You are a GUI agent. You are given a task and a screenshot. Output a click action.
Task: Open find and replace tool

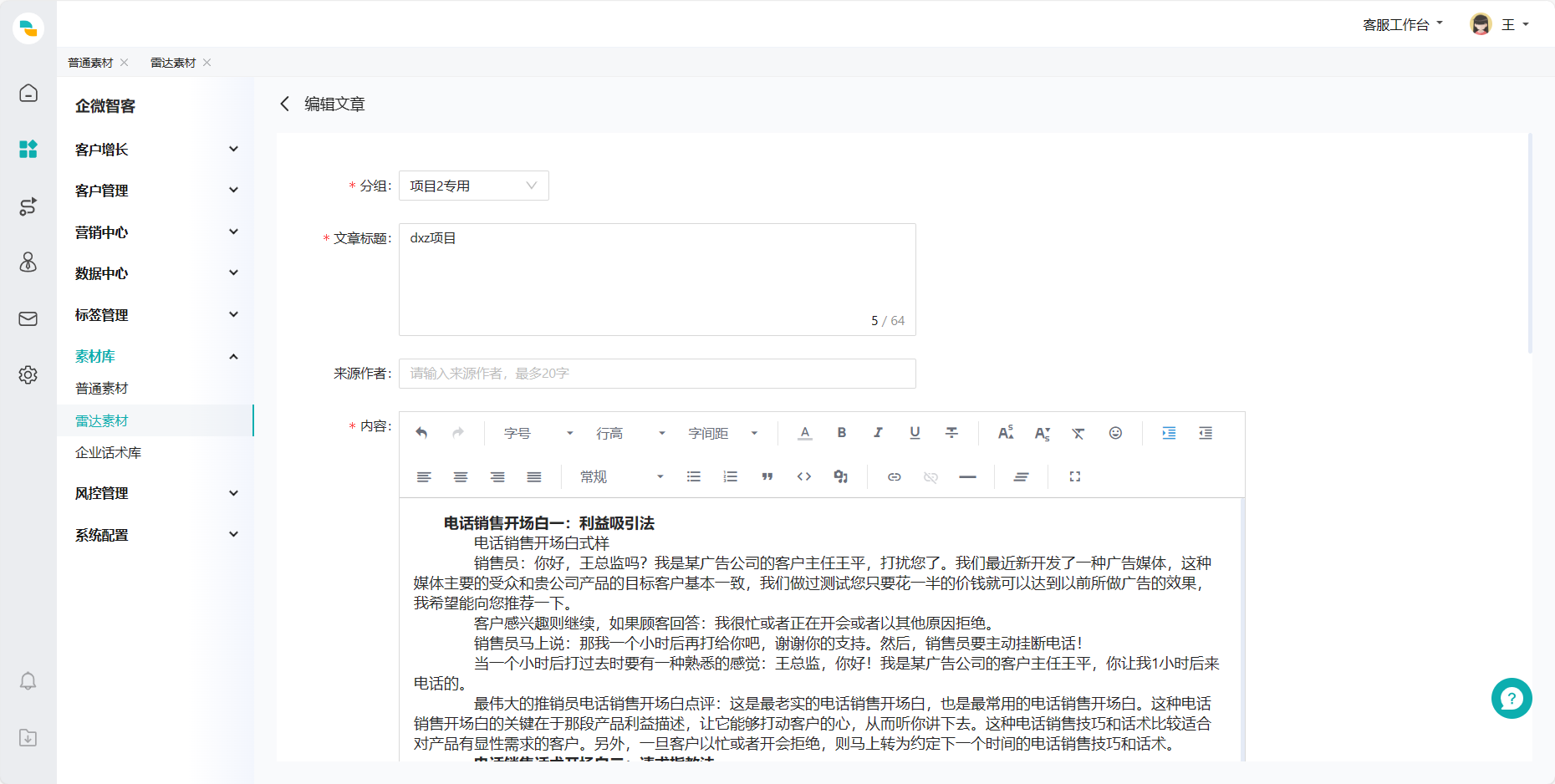click(841, 476)
